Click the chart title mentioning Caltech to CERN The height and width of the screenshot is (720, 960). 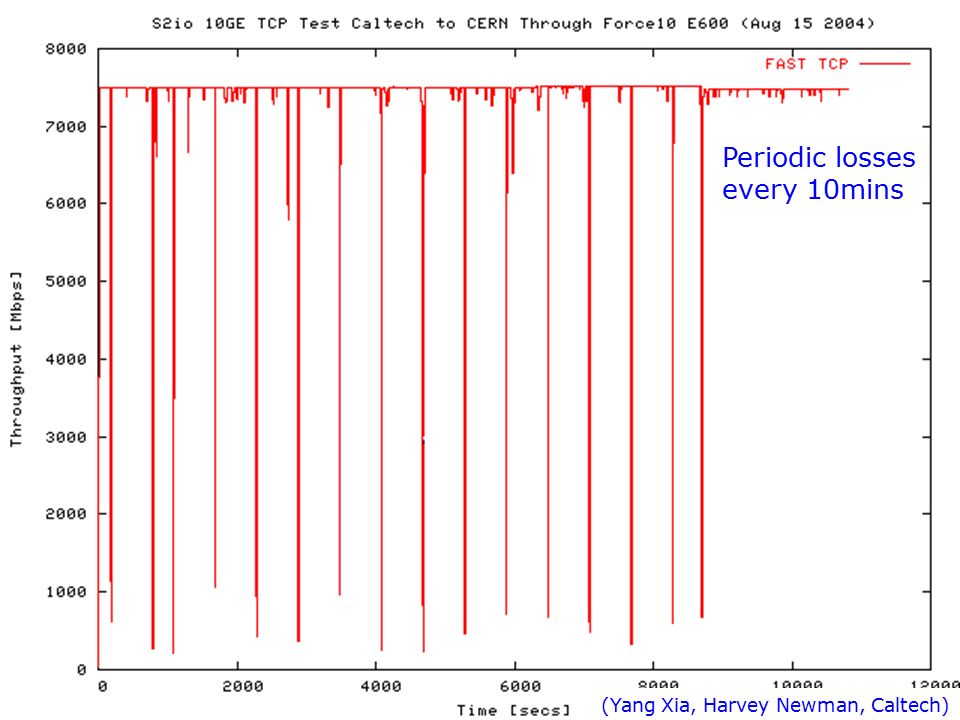[513, 24]
